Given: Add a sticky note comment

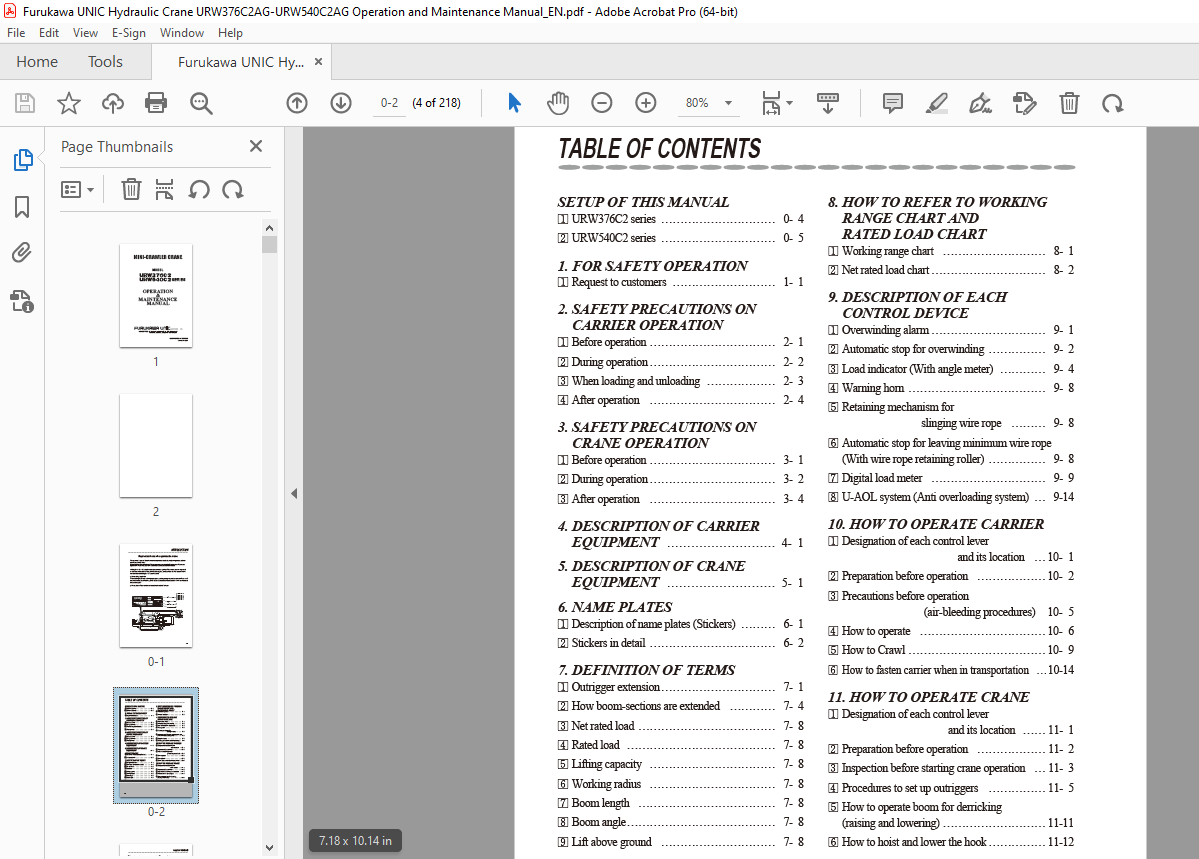Looking at the screenshot, I should [892, 102].
